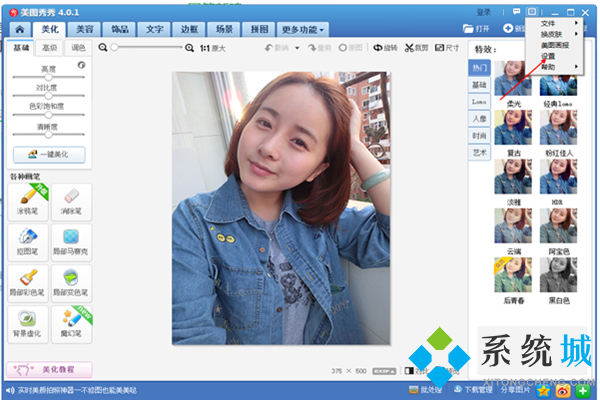Select the 时尚 effects category
600x400 pixels.
[479, 136]
